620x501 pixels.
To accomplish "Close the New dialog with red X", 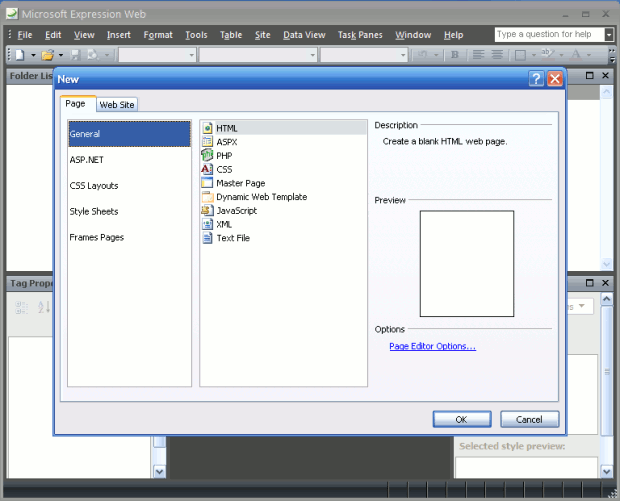I will pyautogui.click(x=555, y=79).
